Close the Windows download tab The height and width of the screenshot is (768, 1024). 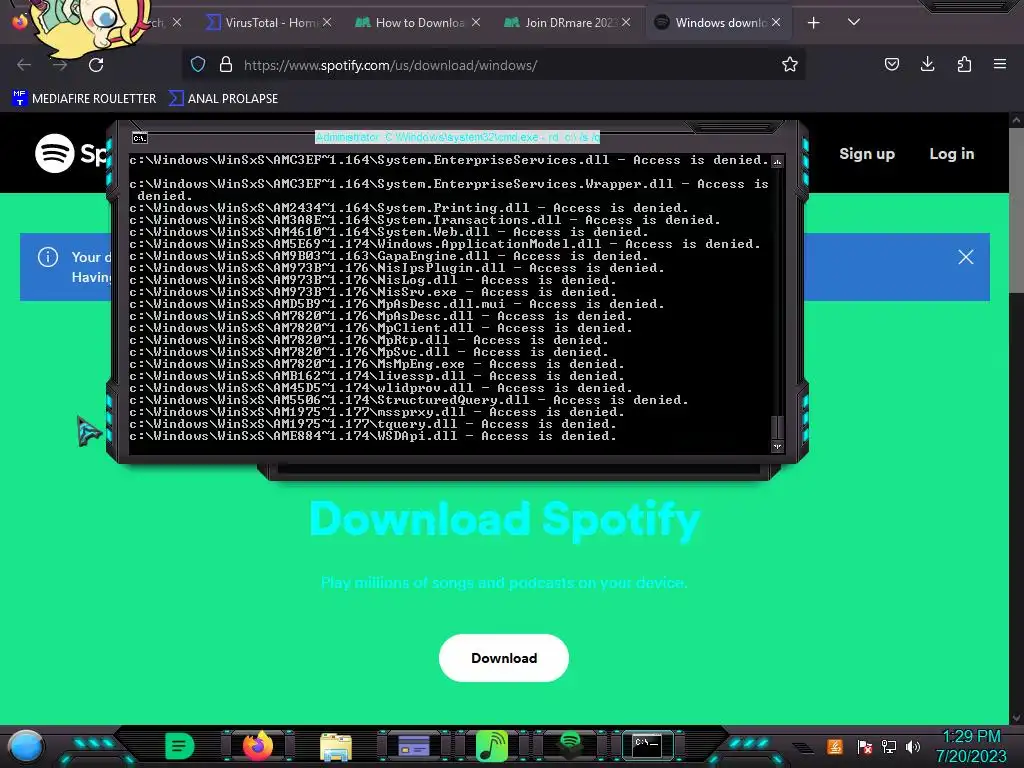[x=776, y=22]
